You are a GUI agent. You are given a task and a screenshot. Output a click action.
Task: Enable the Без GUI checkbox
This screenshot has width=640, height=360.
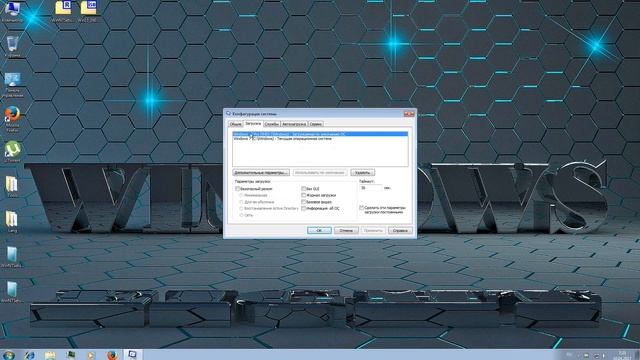coord(304,189)
